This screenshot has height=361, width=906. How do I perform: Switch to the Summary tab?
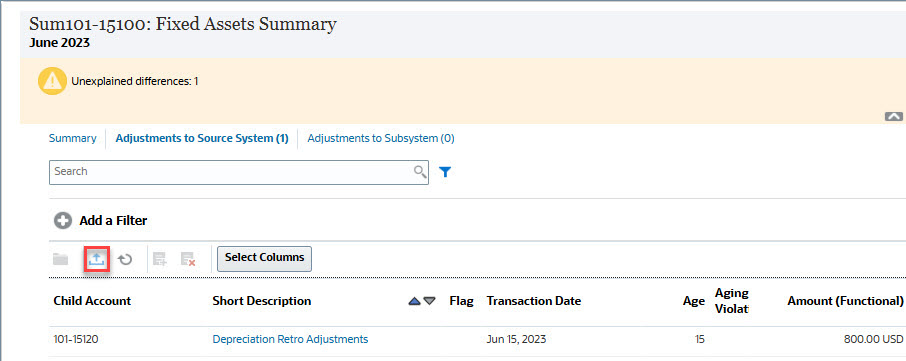[x=72, y=139]
